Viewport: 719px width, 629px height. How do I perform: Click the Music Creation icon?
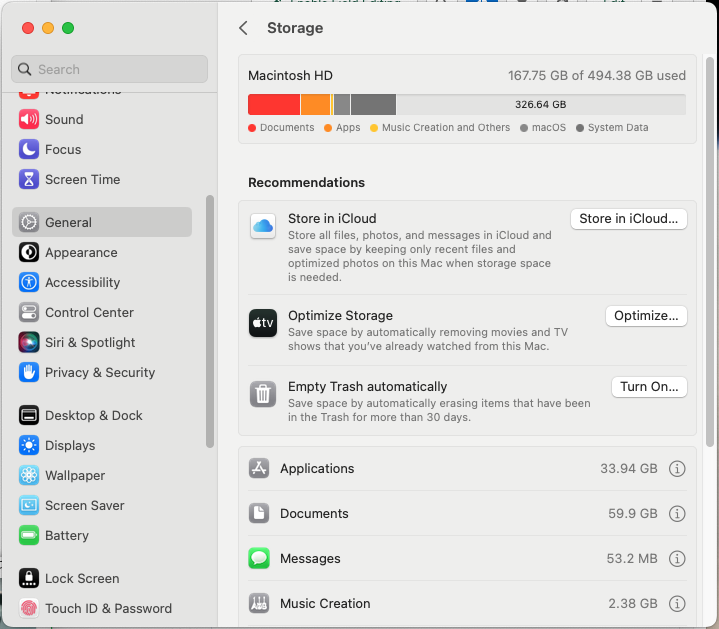tap(259, 603)
